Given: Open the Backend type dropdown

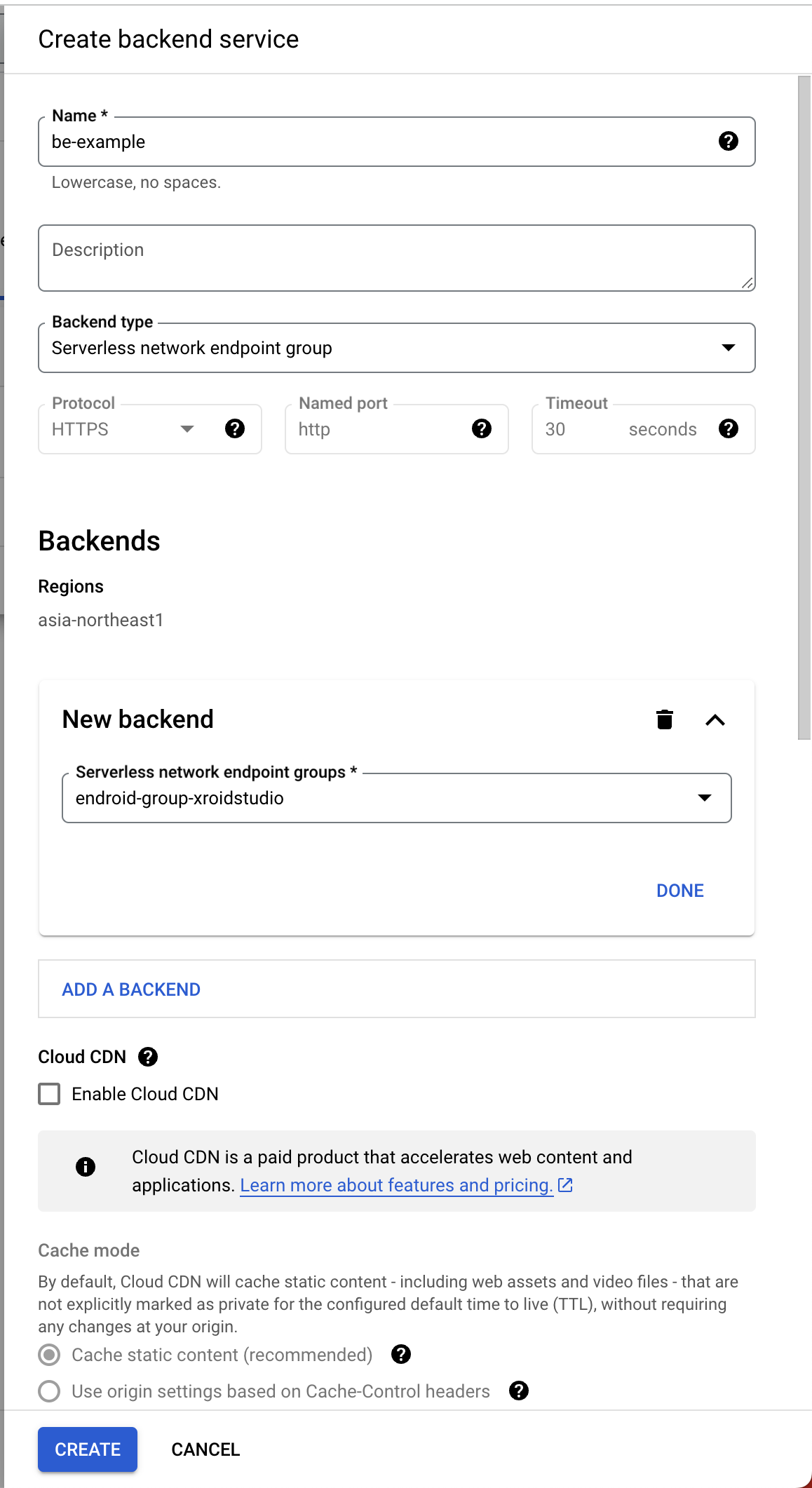Looking at the screenshot, I should click(396, 348).
